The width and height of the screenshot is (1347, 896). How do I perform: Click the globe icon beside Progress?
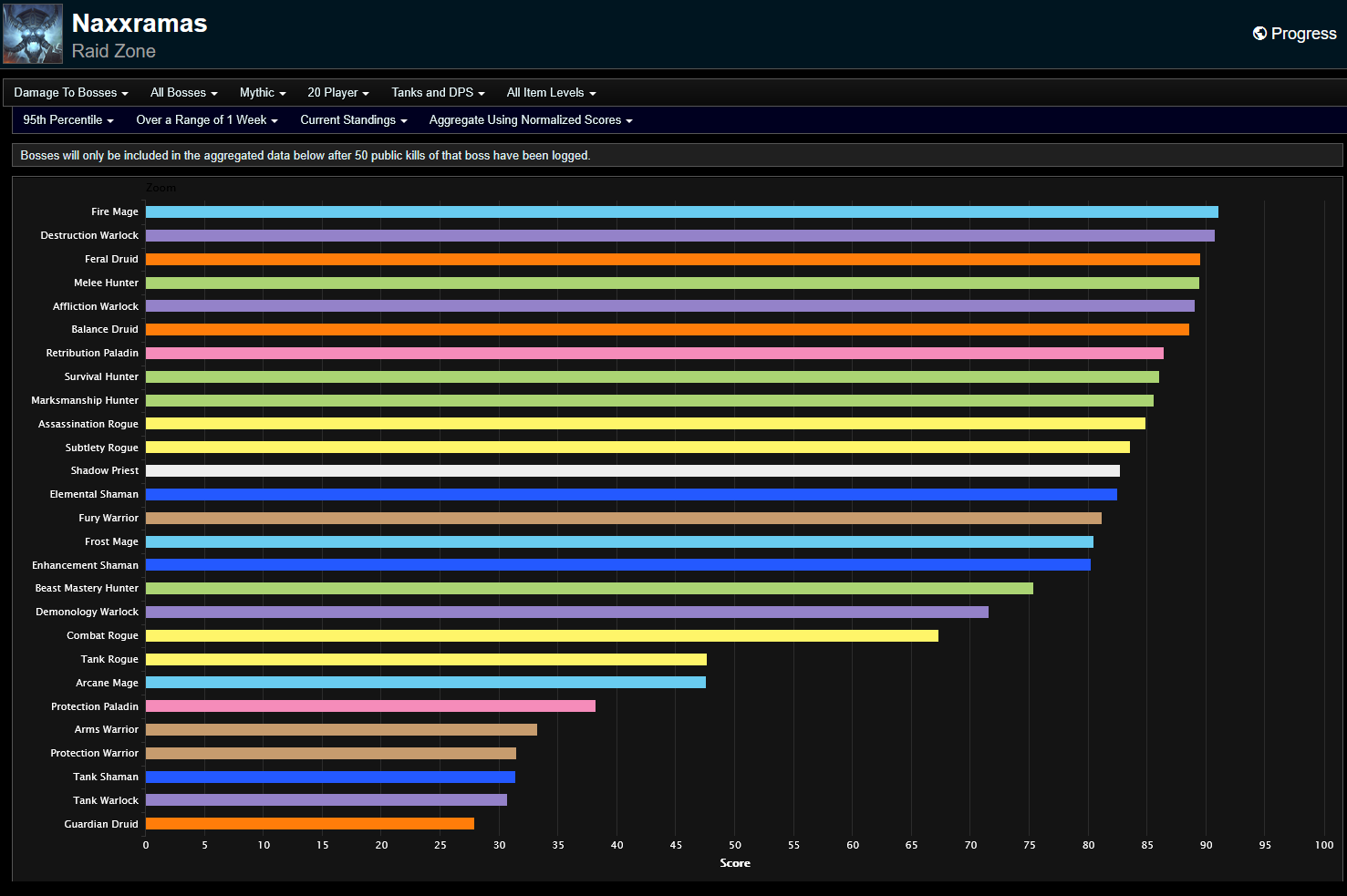pyautogui.click(x=1259, y=34)
